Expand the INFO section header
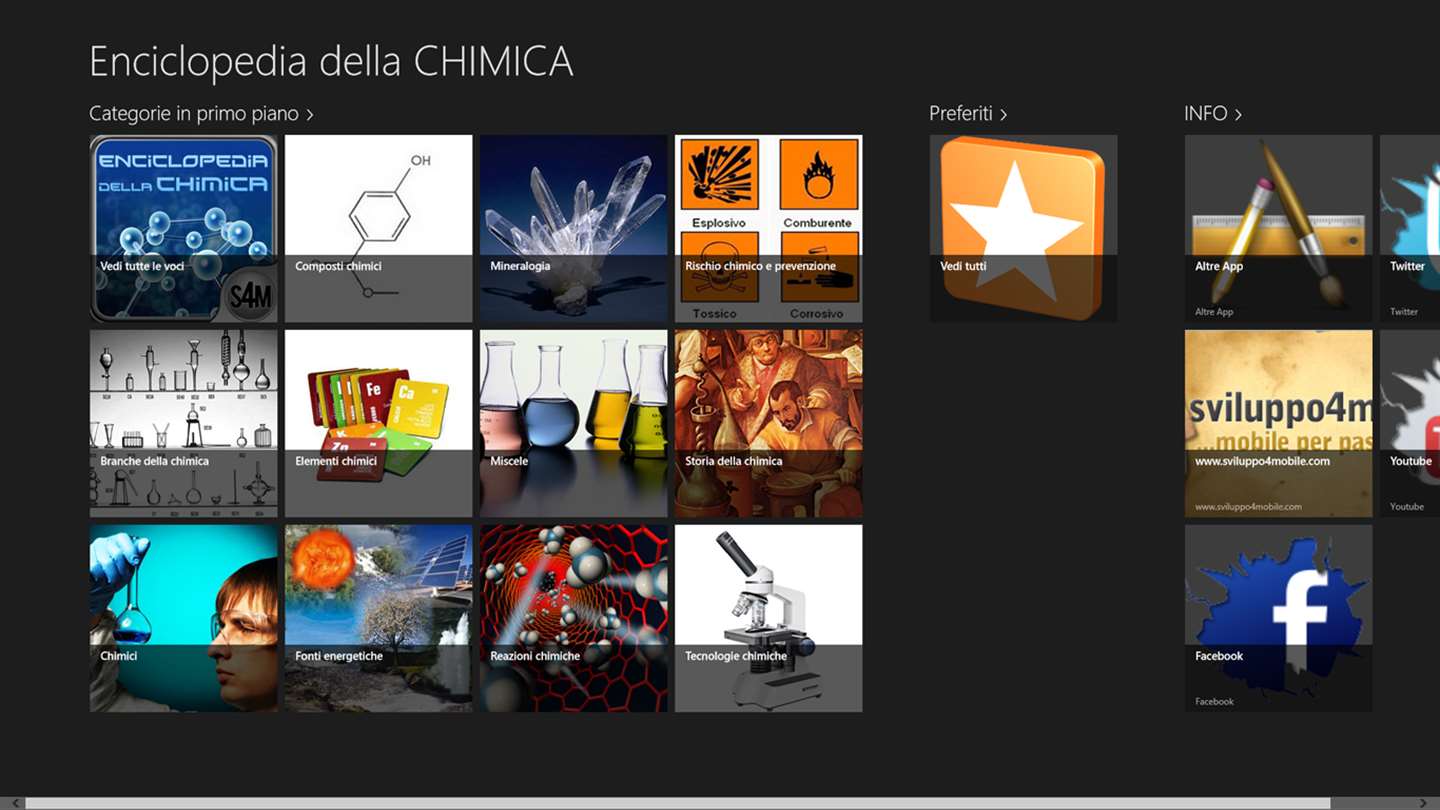Screen dimensions: 1440x810 (x=1213, y=114)
